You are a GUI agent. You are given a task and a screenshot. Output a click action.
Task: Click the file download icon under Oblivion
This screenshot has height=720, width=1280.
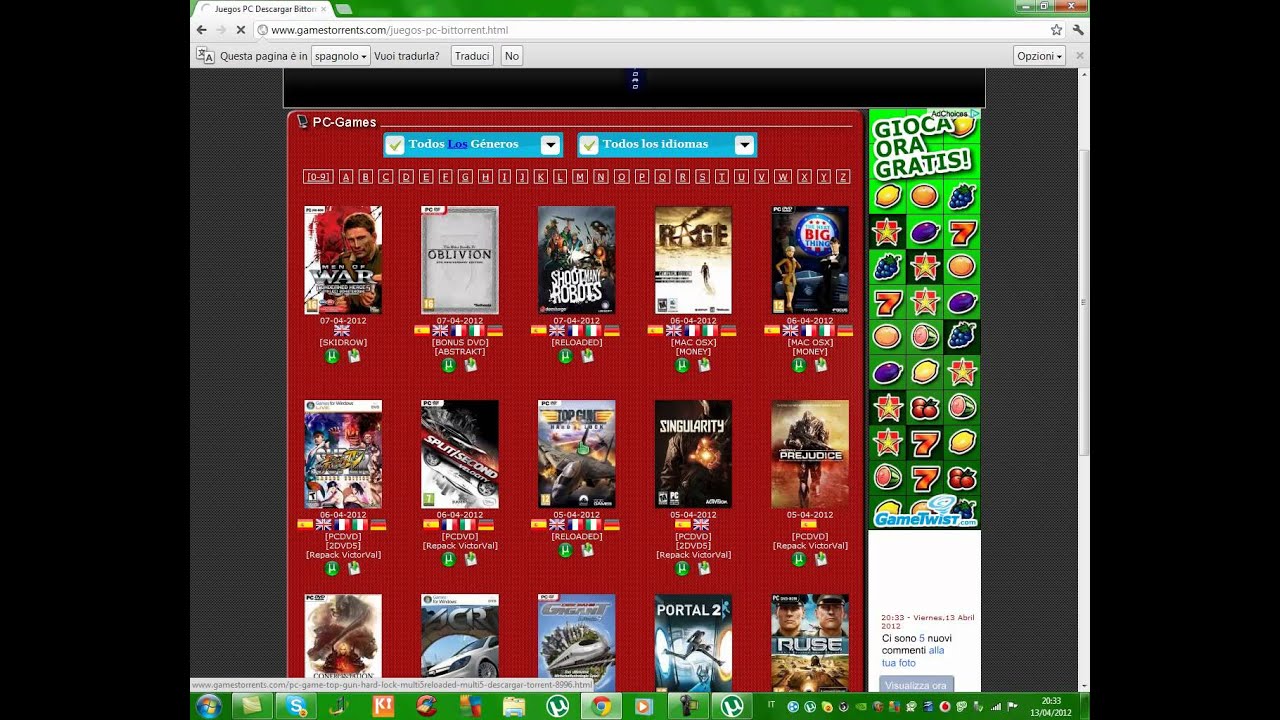pyautogui.click(x=471, y=365)
